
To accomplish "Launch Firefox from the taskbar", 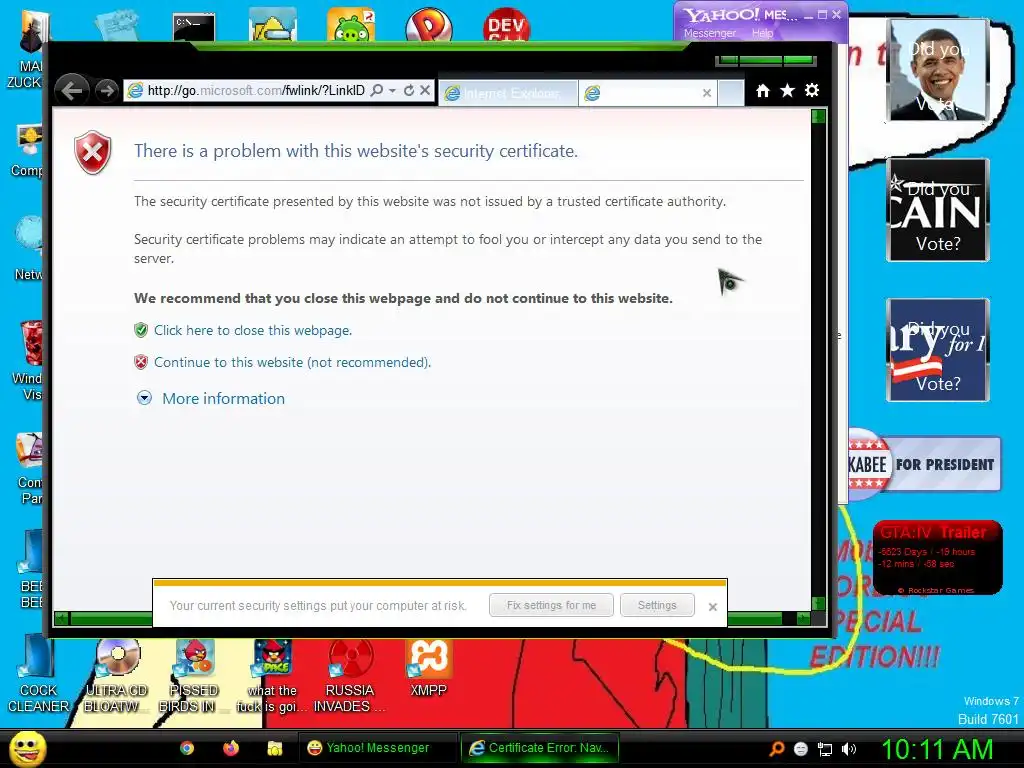I will point(231,748).
